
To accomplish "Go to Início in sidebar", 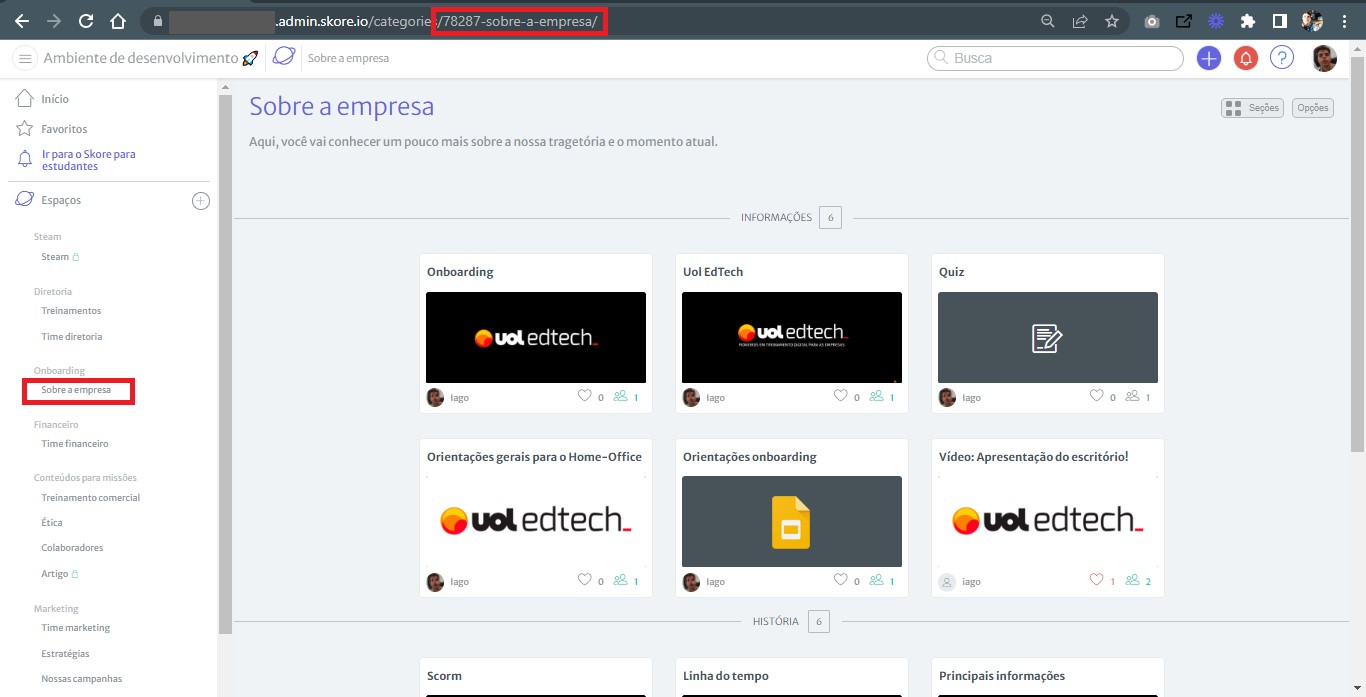I will [x=55, y=99].
